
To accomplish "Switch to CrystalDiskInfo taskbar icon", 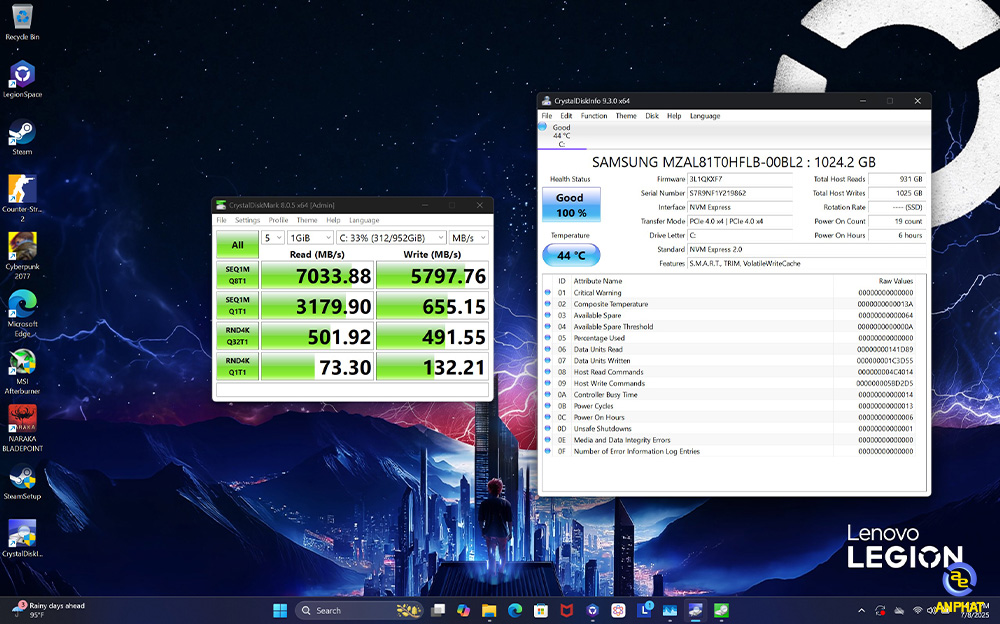I will 695,611.
